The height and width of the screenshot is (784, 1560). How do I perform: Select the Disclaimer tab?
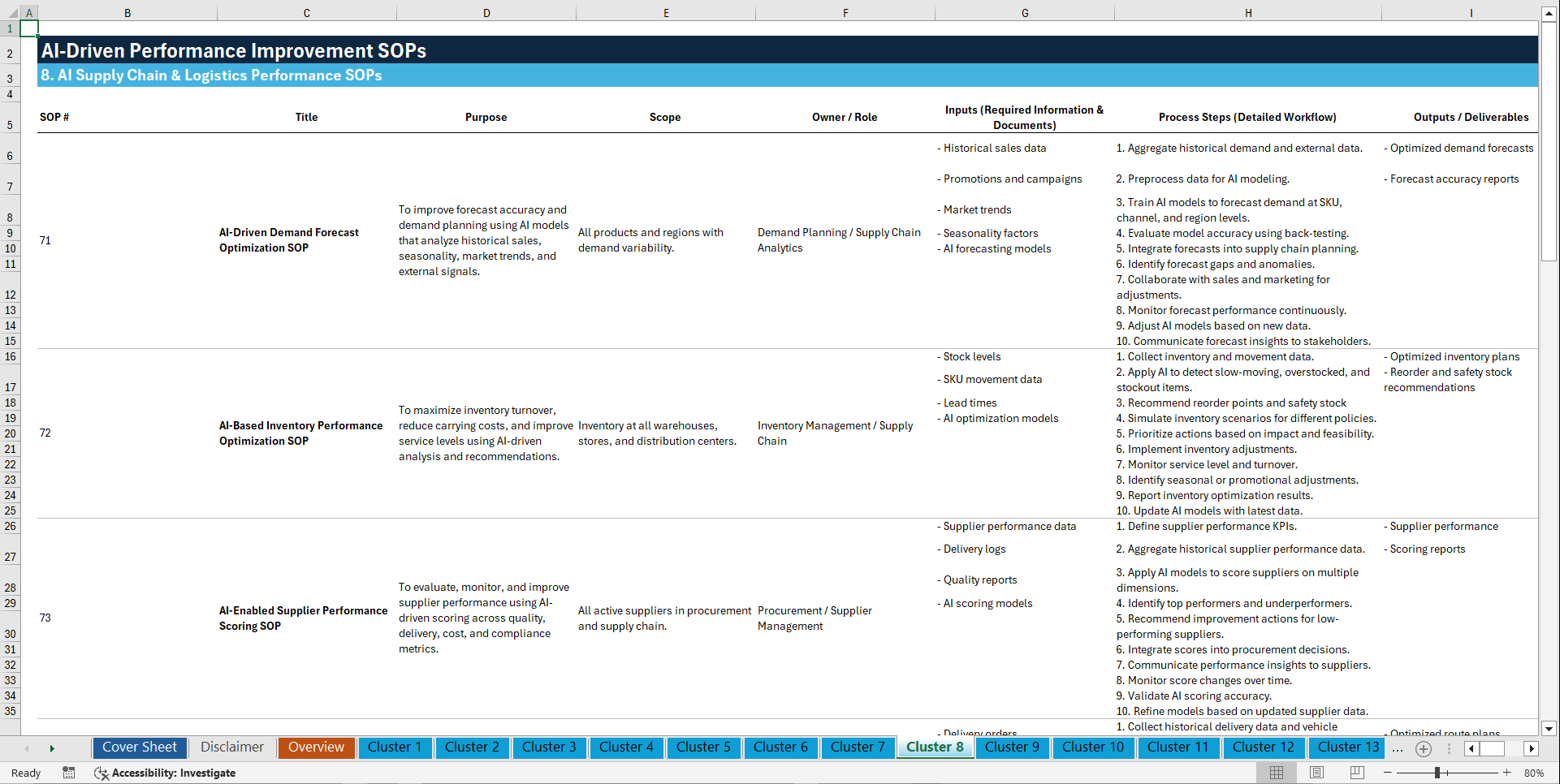click(x=231, y=747)
